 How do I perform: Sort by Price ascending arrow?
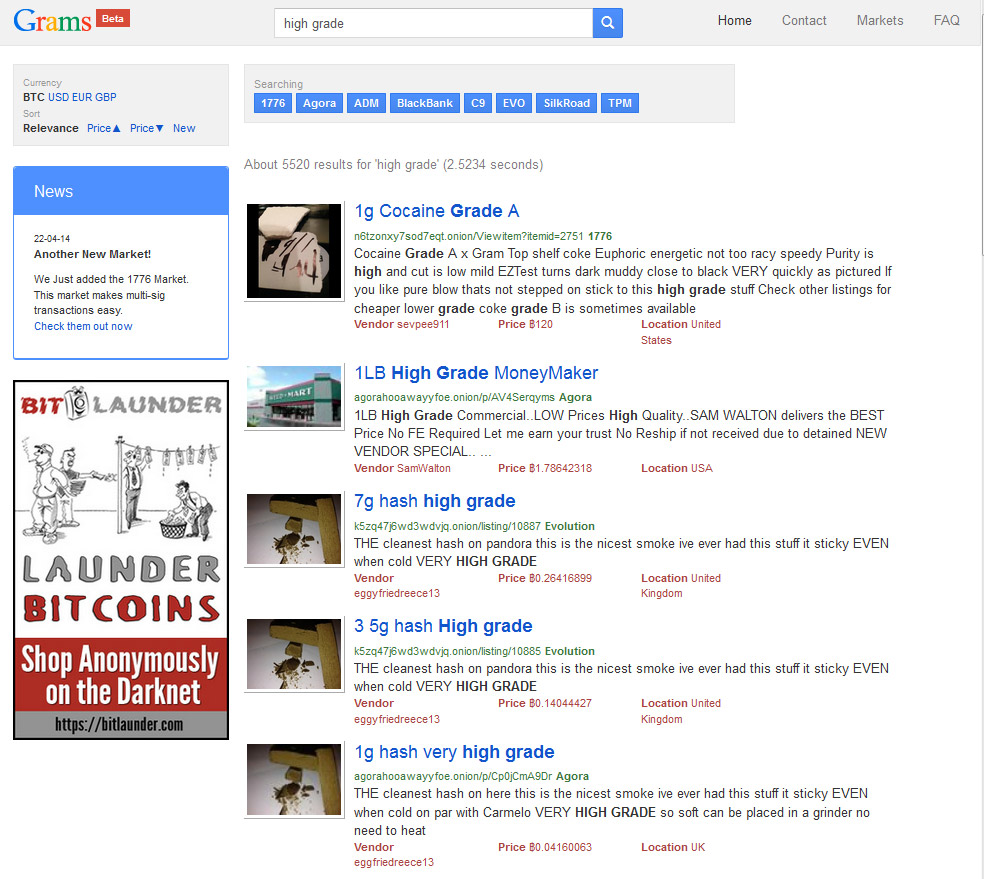(104, 128)
